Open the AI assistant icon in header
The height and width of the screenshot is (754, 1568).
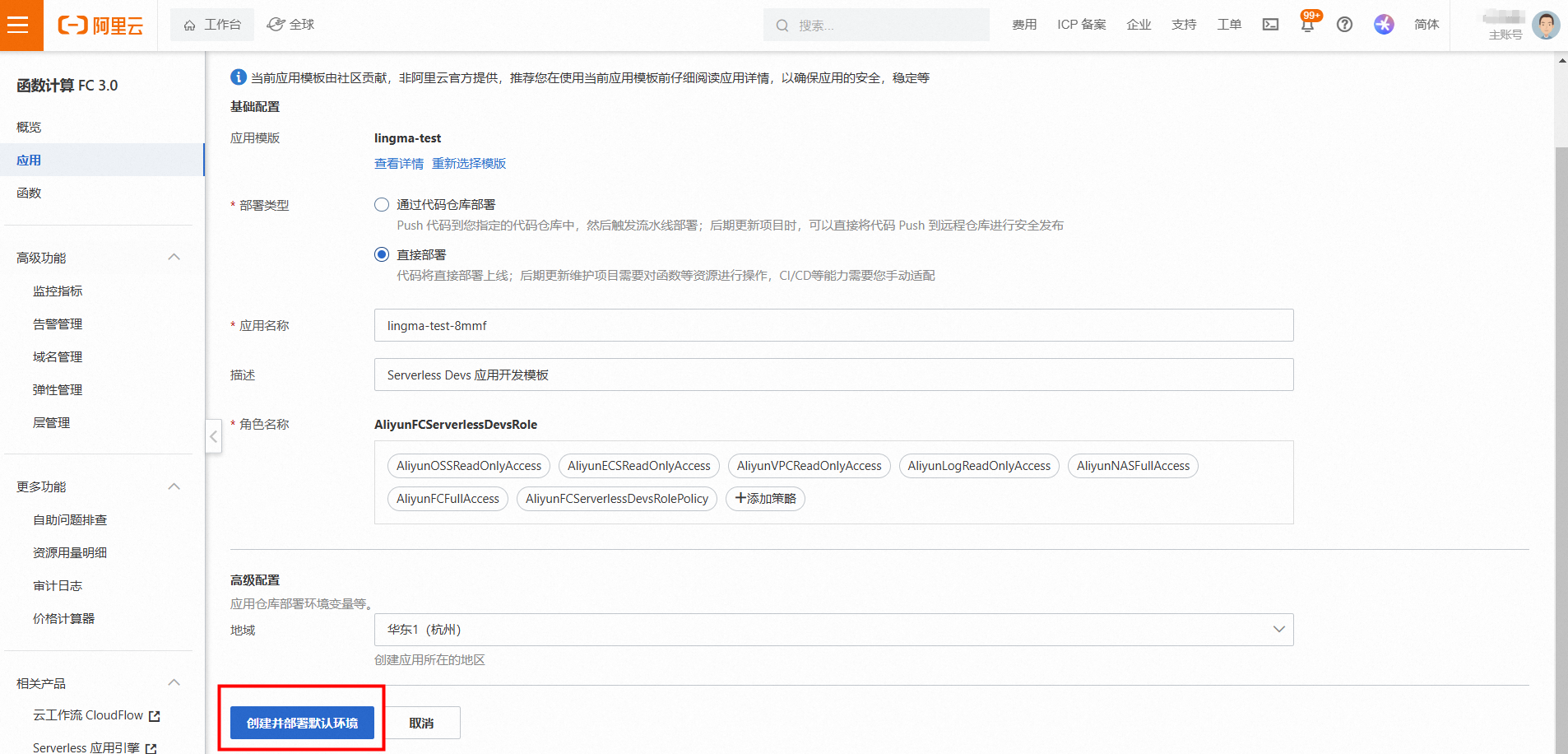click(x=1384, y=25)
